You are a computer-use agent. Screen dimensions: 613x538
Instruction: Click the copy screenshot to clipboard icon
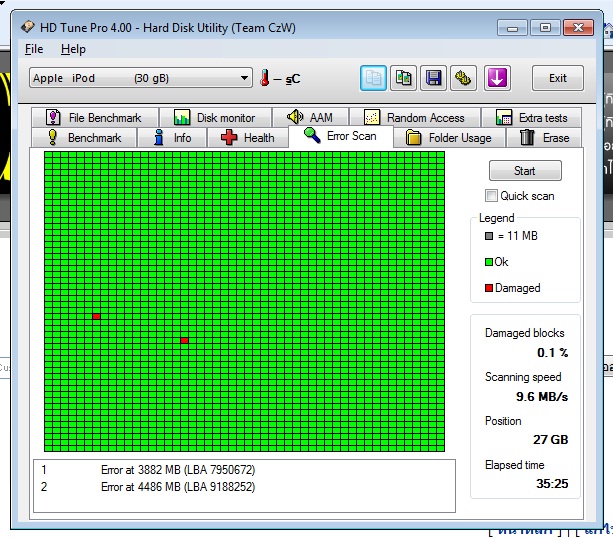[403, 78]
